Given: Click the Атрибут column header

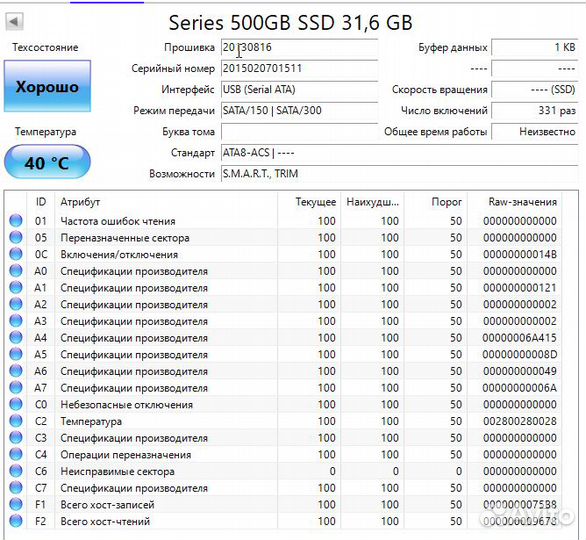Looking at the screenshot, I should coord(166,202).
